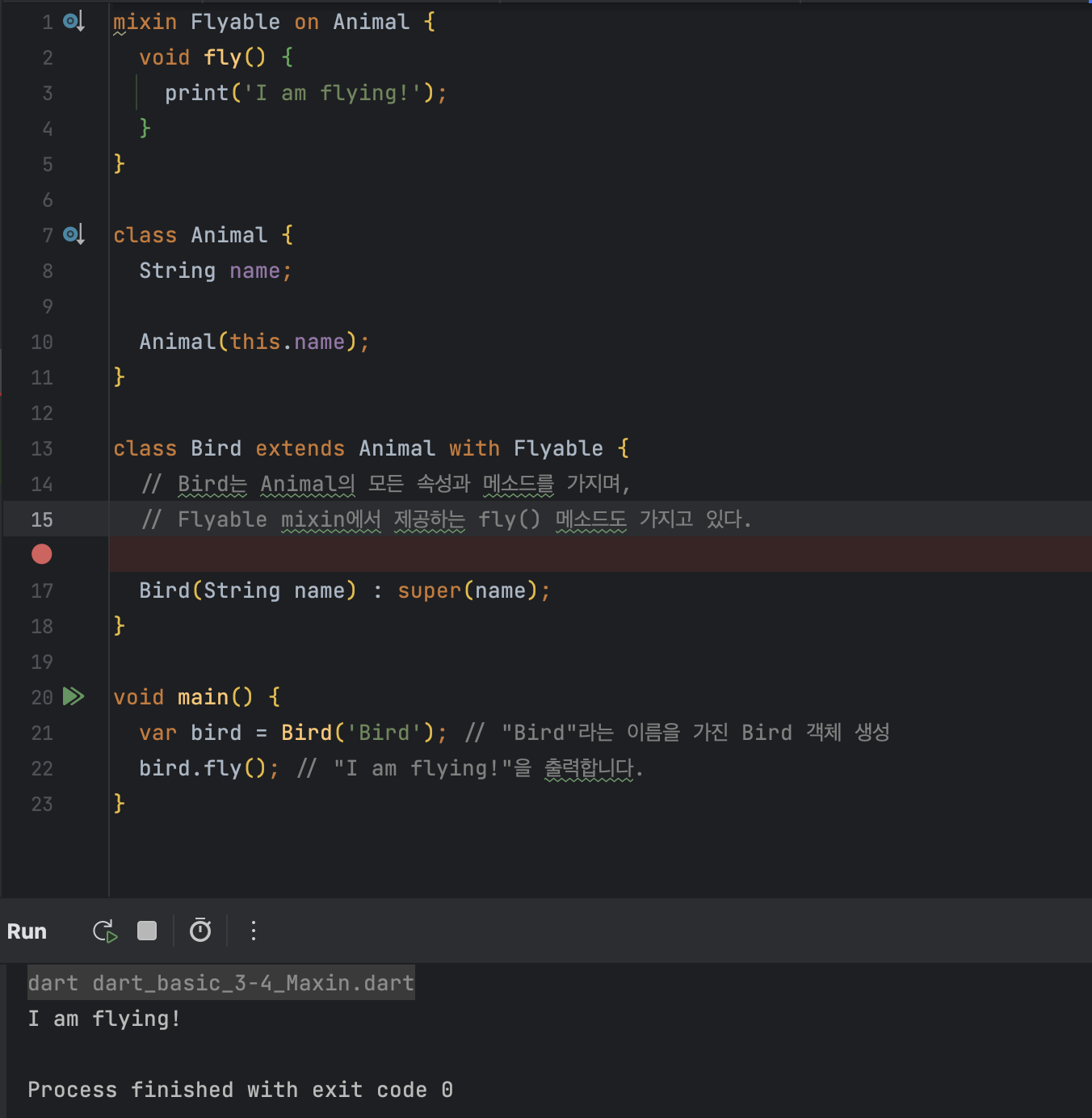This screenshot has height=1118, width=1092.
Task: Click the highlighted empty breakpoint line 16
Action: coord(600,554)
